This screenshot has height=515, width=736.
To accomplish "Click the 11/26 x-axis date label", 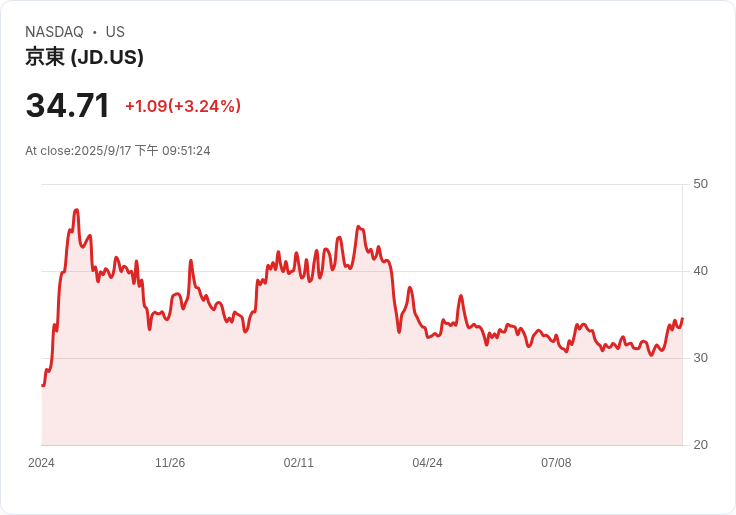I will [x=170, y=463].
